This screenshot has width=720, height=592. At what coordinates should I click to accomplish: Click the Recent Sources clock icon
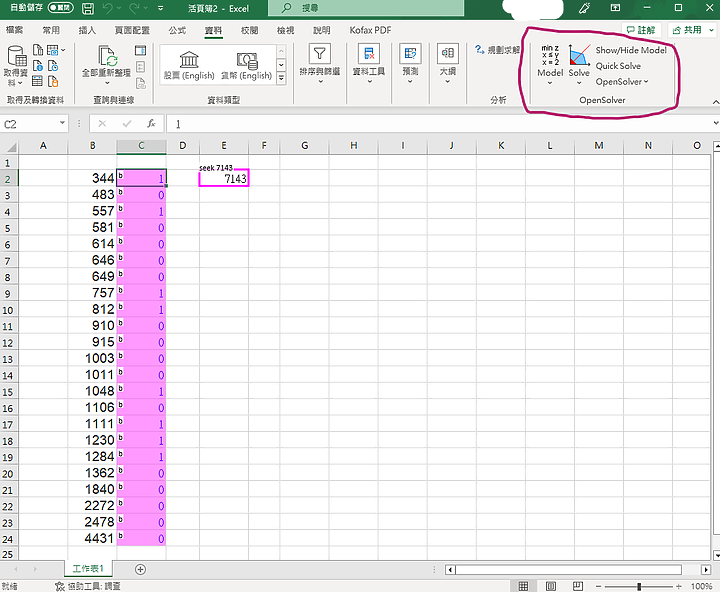point(53,66)
